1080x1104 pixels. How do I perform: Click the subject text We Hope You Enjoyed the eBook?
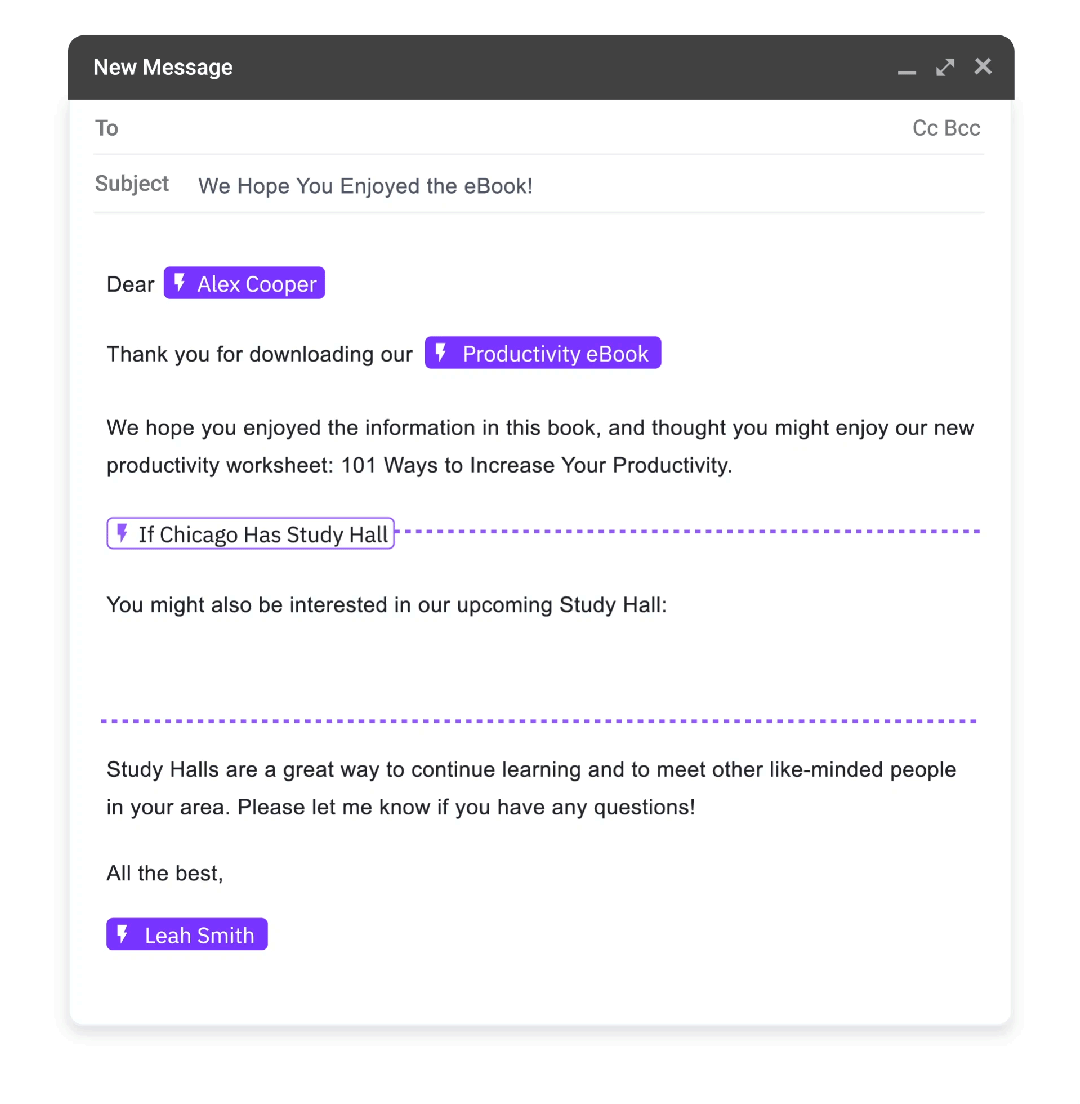[364, 186]
